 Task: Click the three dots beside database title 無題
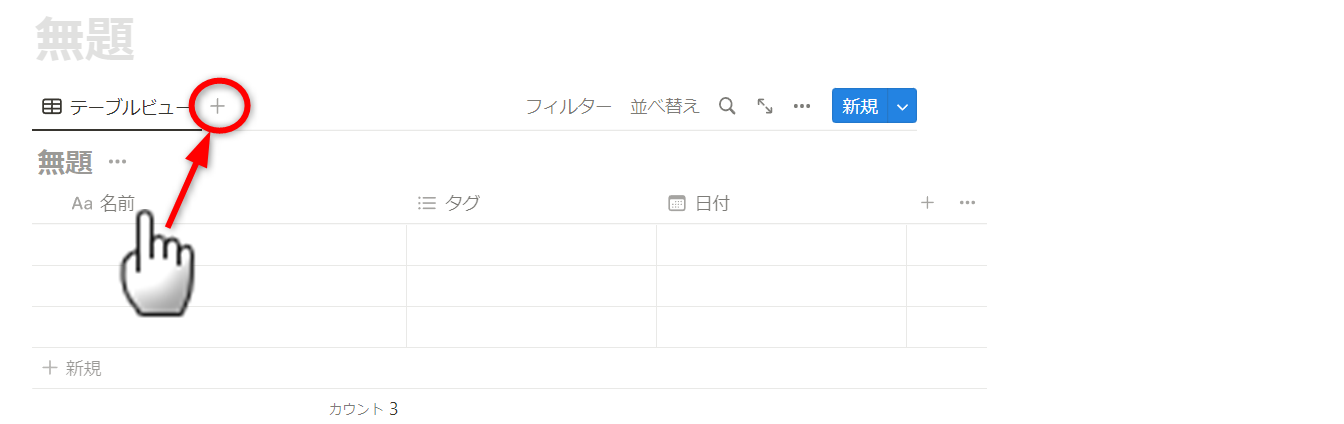(118, 162)
